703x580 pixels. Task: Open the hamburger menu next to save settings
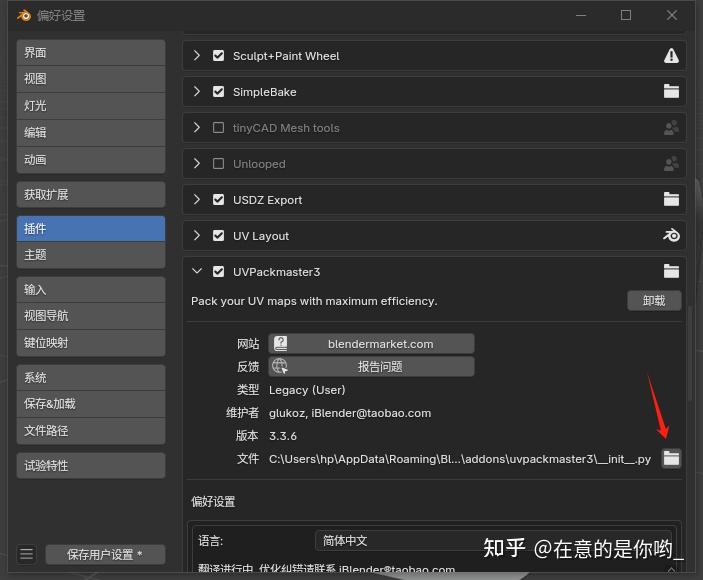click(x=26, y=554)
